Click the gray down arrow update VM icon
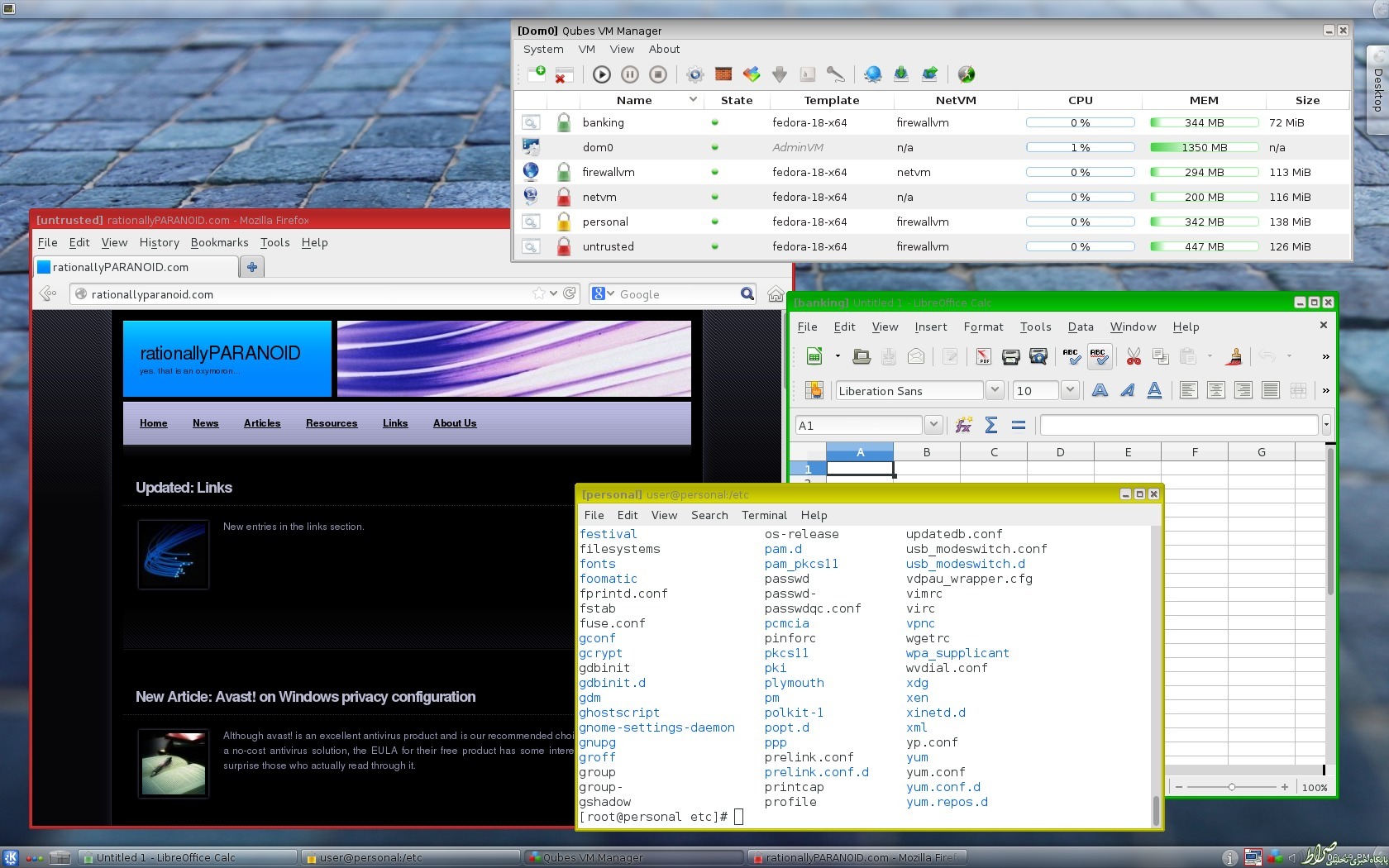This screenshot has height=868, width=1389. tap(780, 74)
